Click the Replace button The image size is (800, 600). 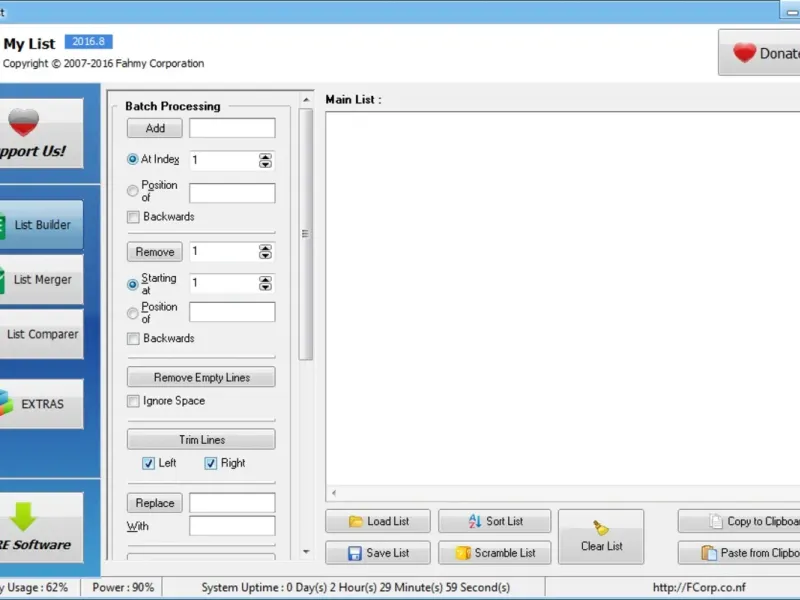pyautogui.click(x=155, y=503)
